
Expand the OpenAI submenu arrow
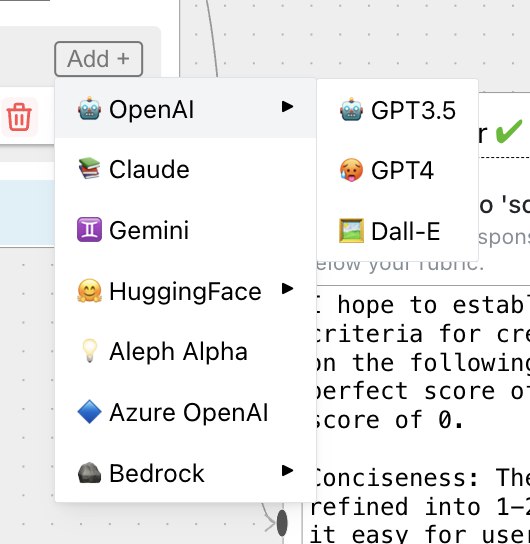click(288, 107)
